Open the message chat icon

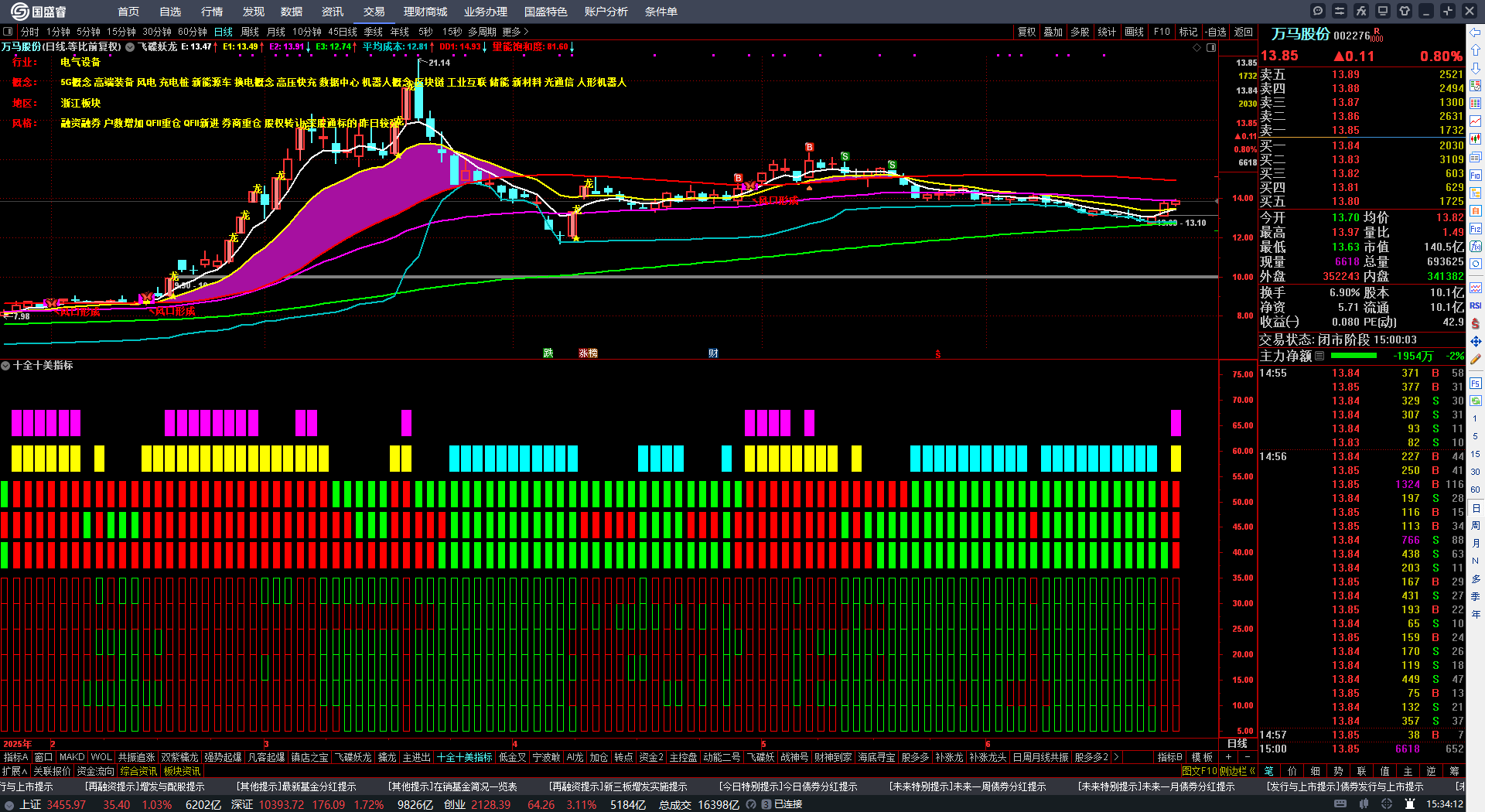click(x=1318, y=11)
